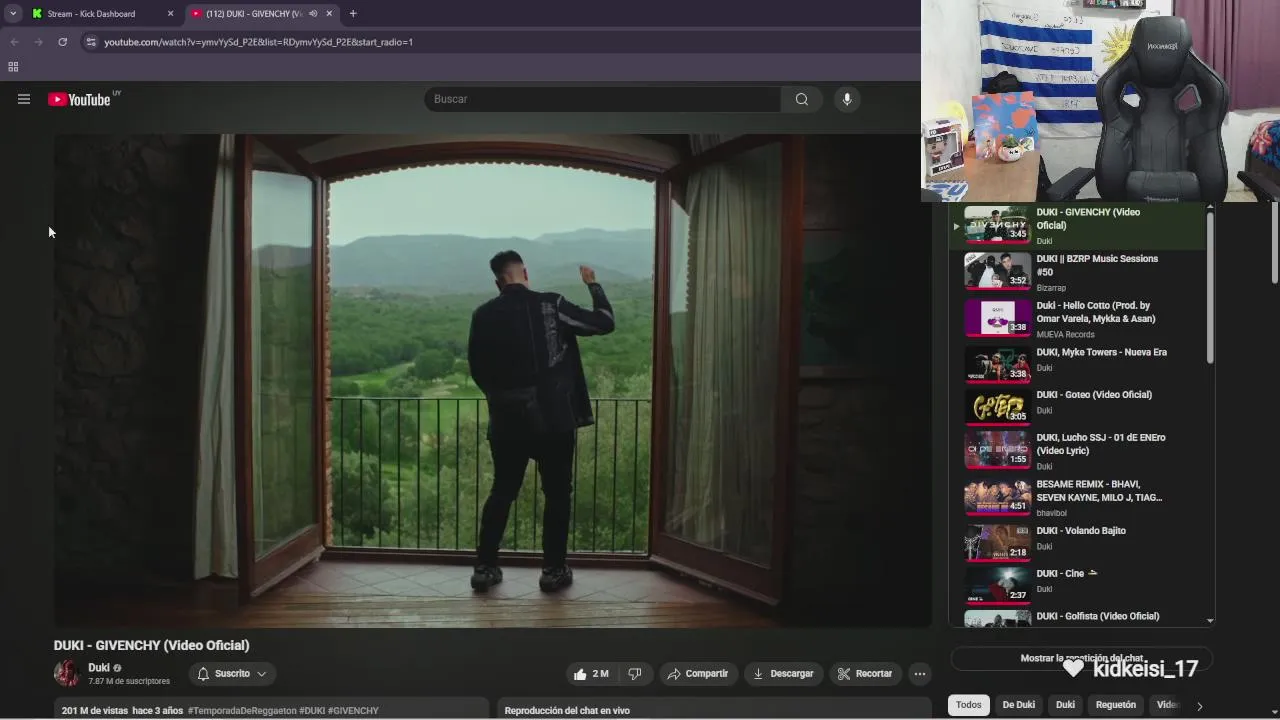This screenshot has height=720, width=1280.
Task: Click the #GIVENCHY hashtag link
Action: (353, 711)
